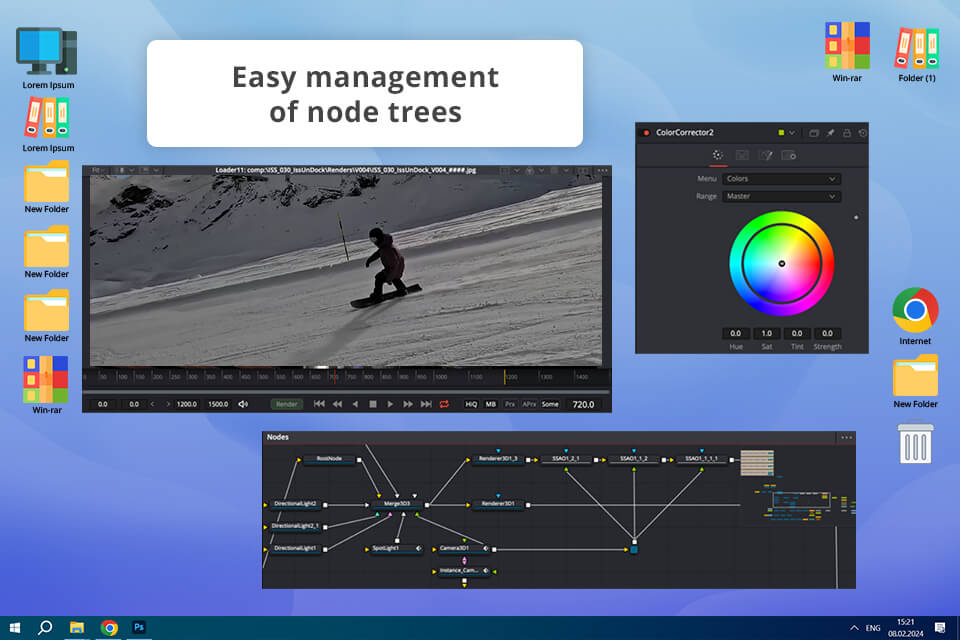
Task: Select the Correction tab icon in inspector
Action: click(x=718, y=155)
